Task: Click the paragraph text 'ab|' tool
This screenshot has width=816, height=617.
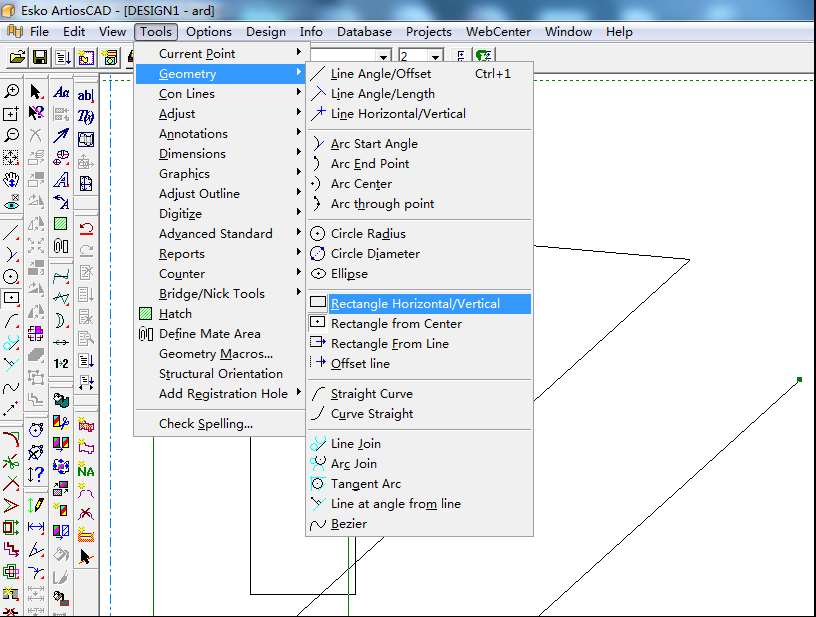Action: 86,95
